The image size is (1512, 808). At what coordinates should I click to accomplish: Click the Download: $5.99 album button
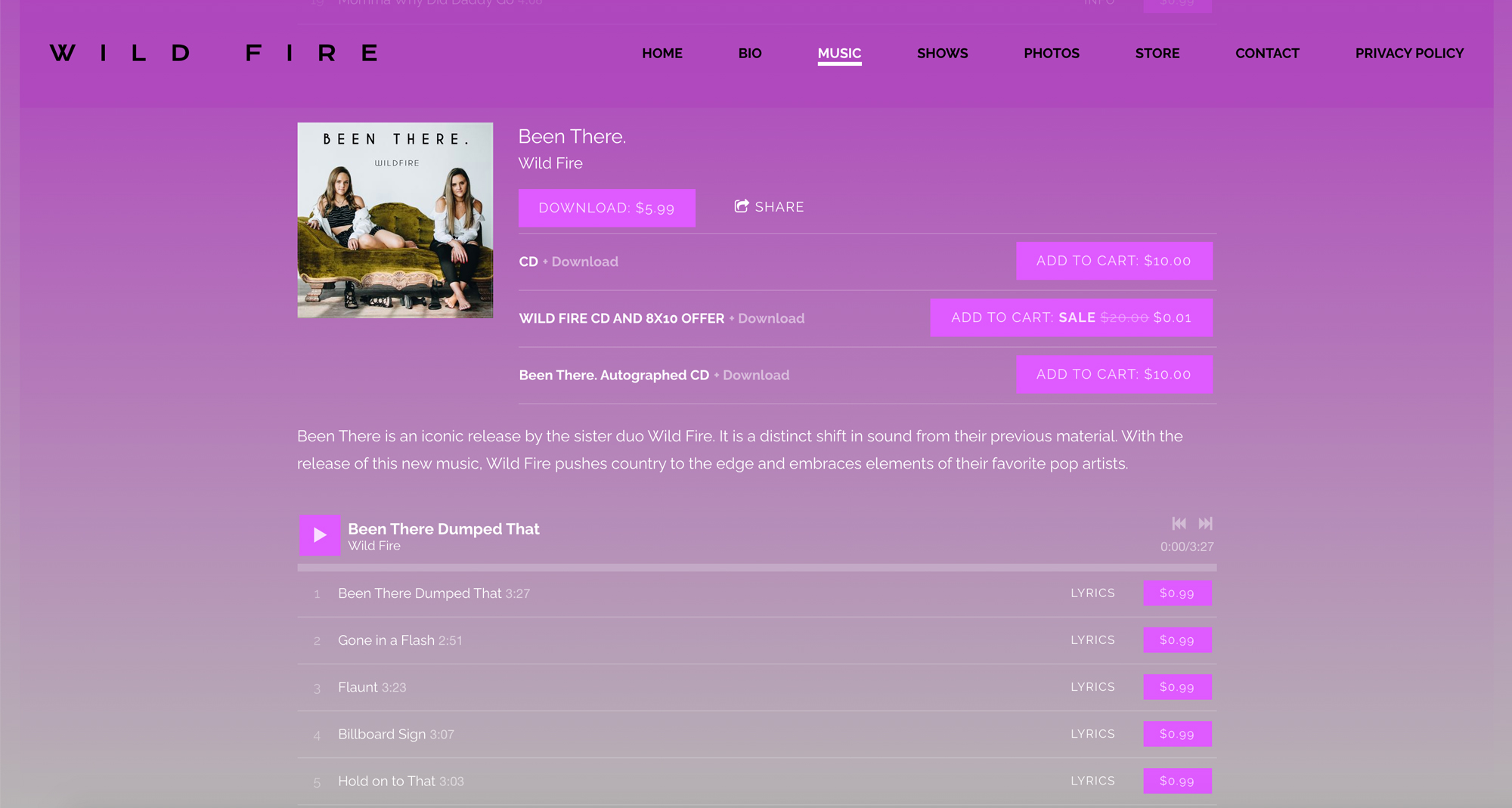pos(606,208)
